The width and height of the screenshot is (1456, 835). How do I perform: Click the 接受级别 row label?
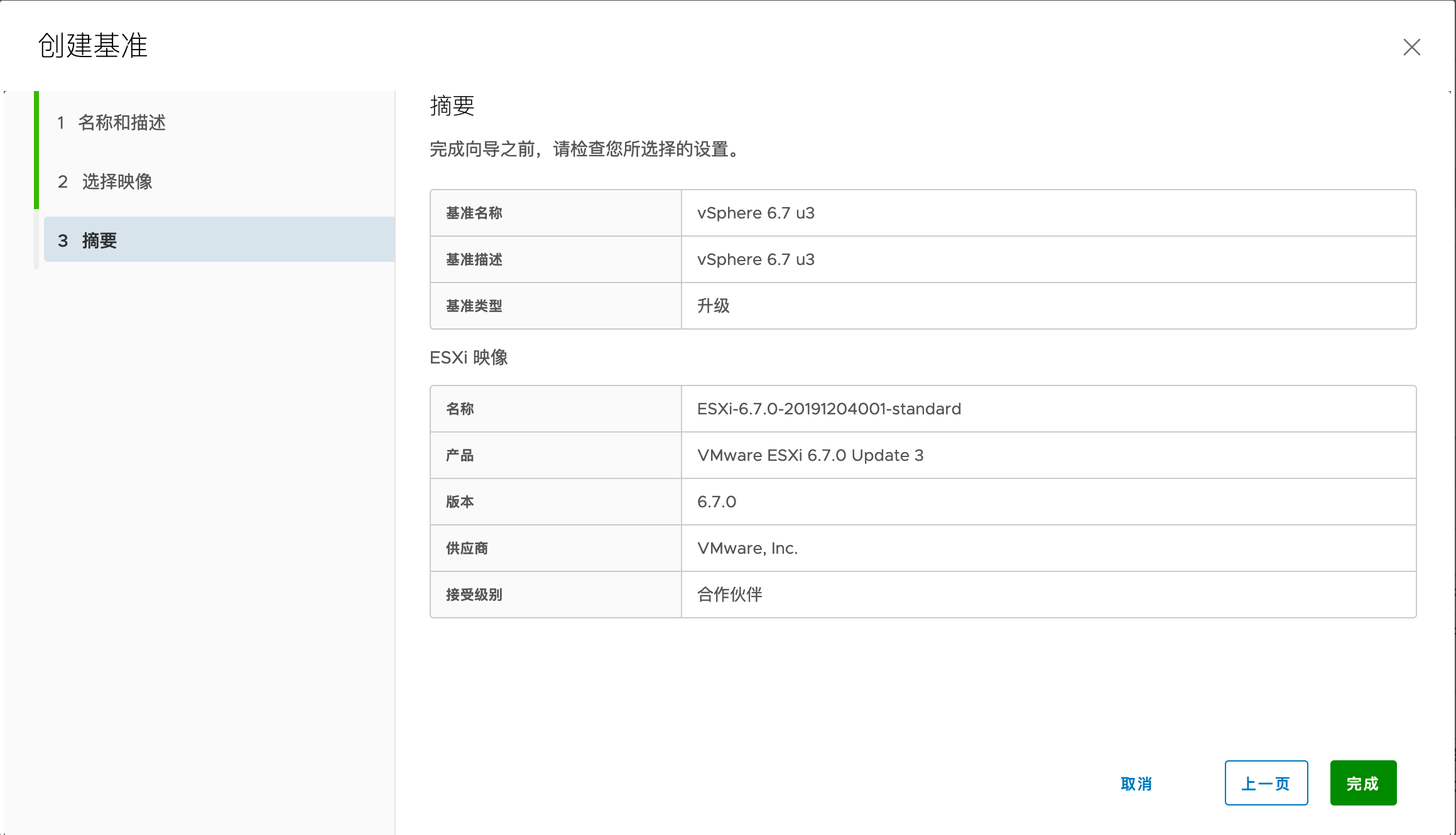tap(474, 595)
